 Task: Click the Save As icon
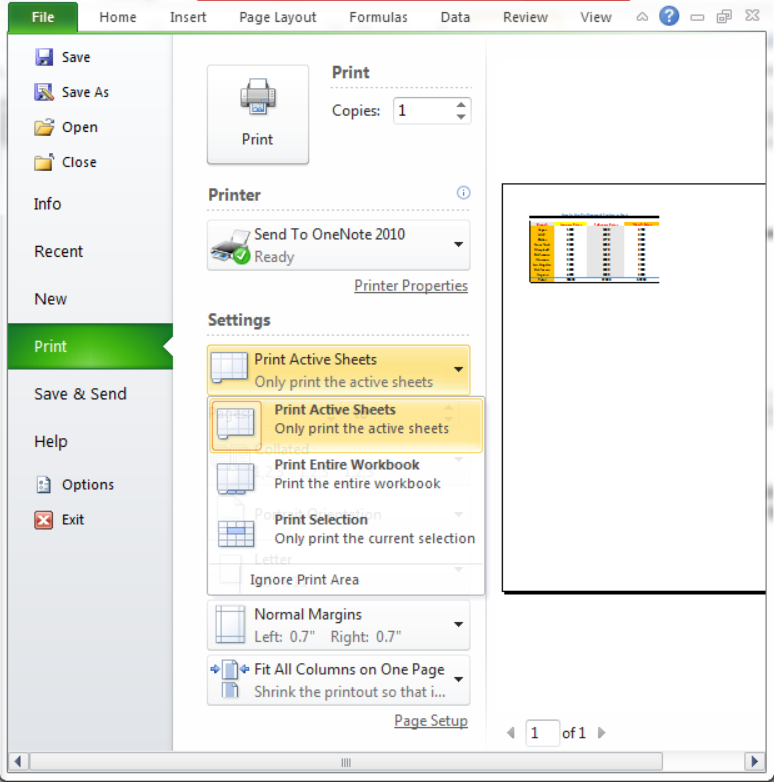pos(44,92)
